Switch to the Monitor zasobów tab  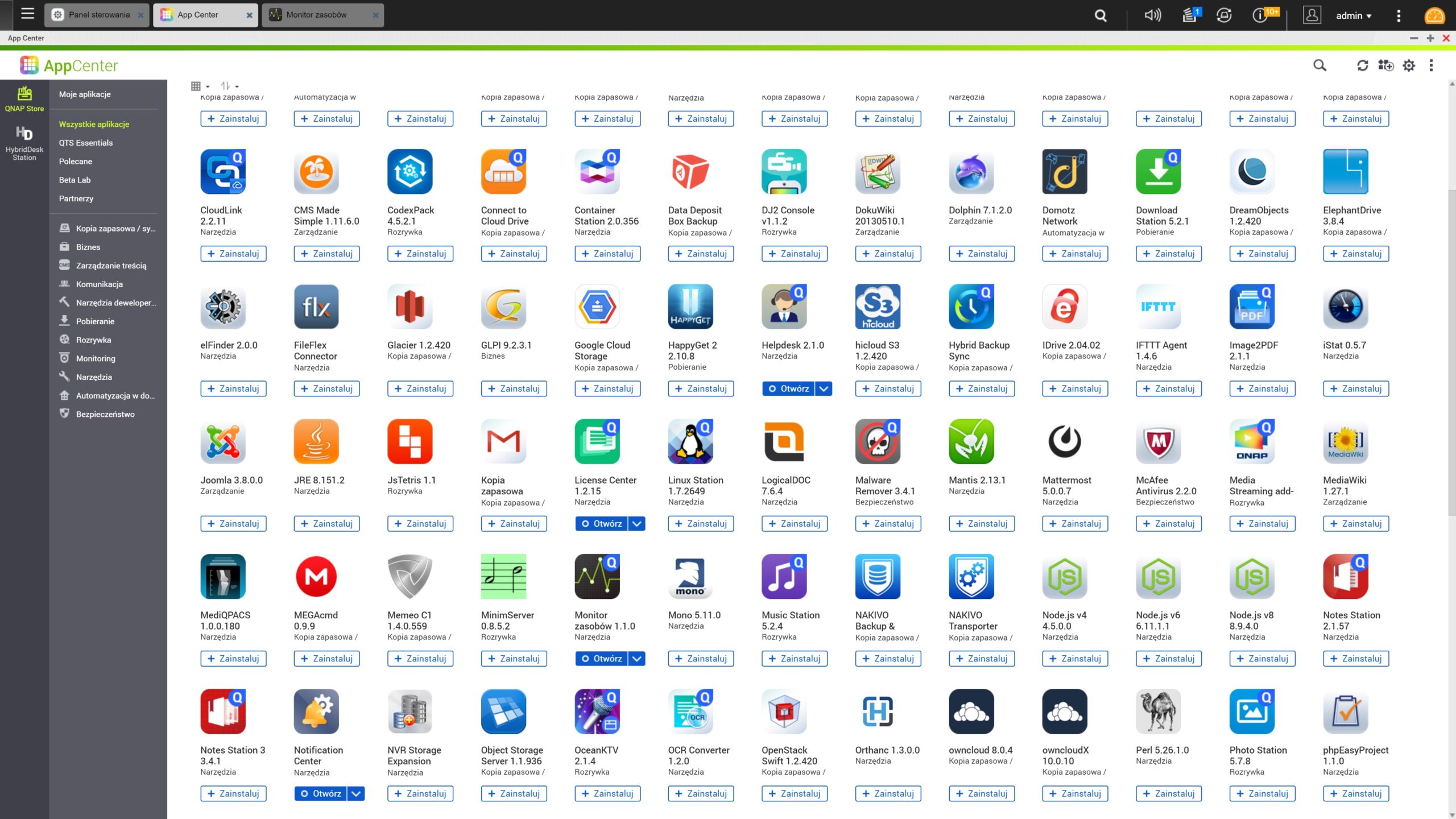pos(322,15)
